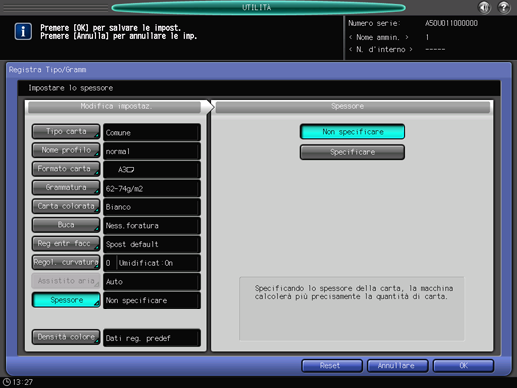The image size is (517, 388).
Task: Click the Dati reg. predef value
Action: click(x=152, y=338)
